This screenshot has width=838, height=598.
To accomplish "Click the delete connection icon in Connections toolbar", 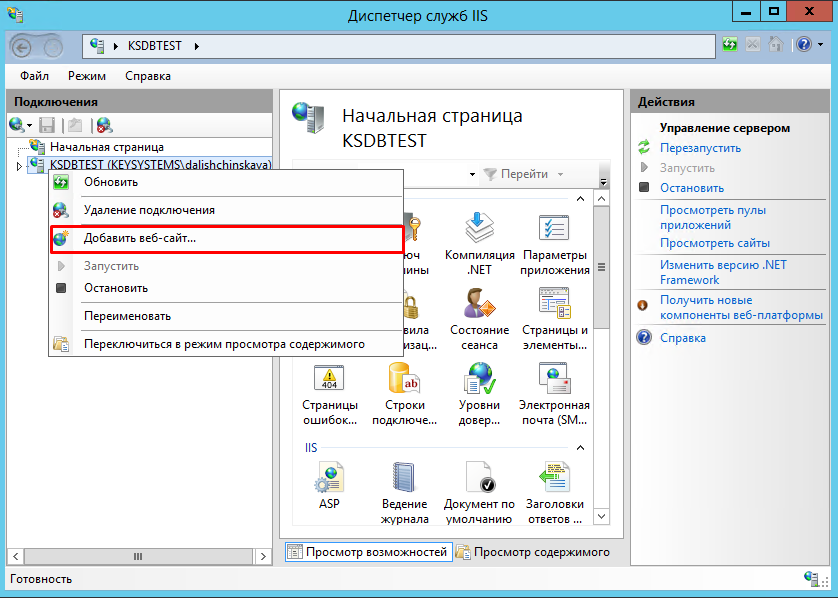I will pos(104,125).
